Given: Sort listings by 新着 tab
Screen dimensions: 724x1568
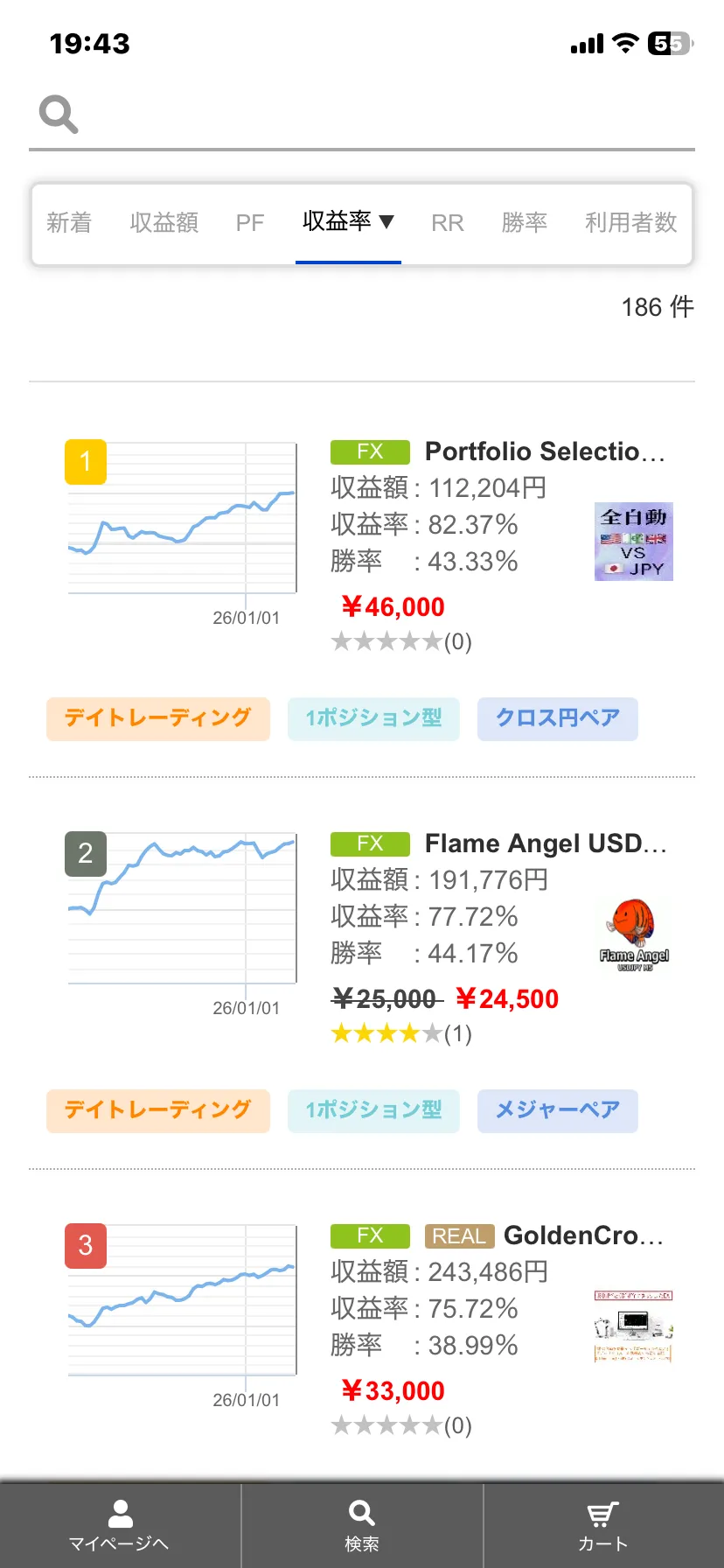Looking at the screenshot, I should [69, 223].
